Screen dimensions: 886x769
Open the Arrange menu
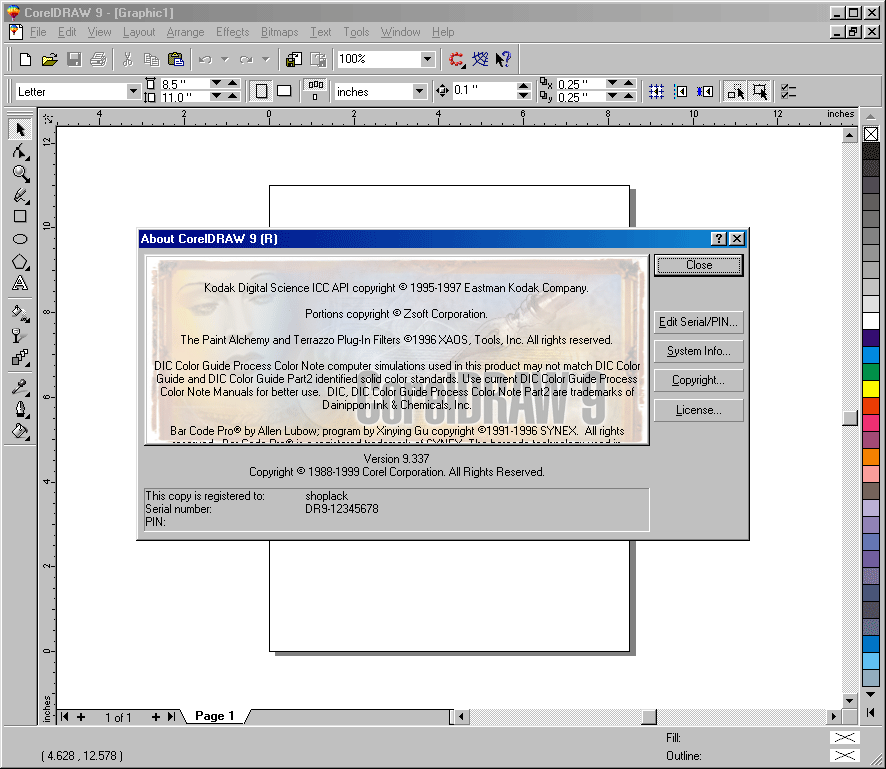pyautogui.click(x=185, y=32)
